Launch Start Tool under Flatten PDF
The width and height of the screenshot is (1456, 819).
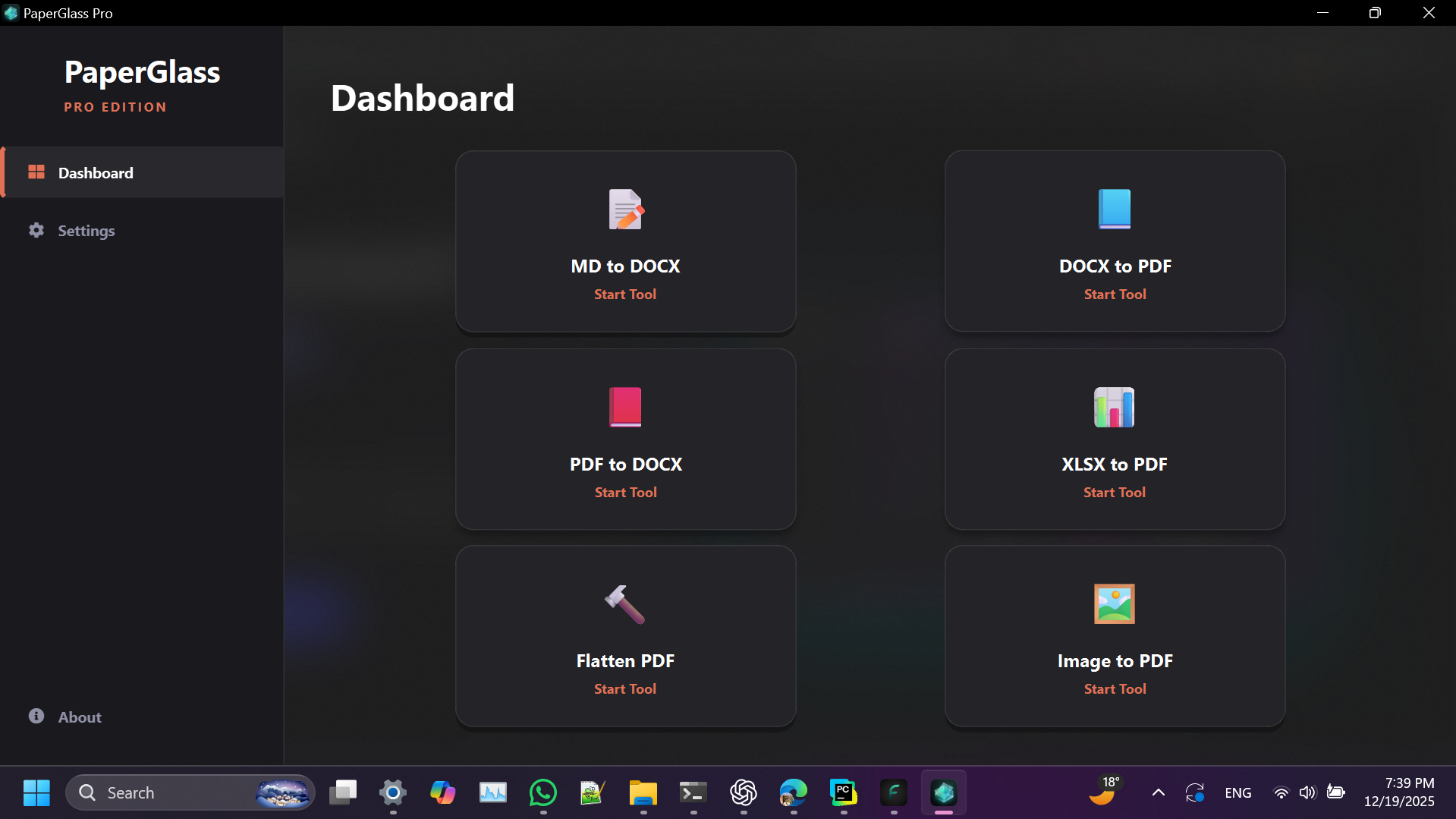624,689
